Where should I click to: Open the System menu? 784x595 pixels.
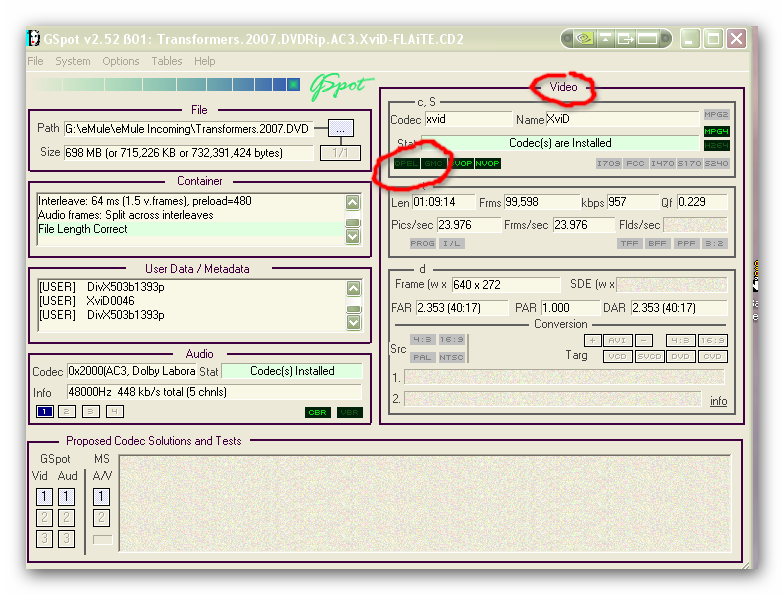point(72,61)
